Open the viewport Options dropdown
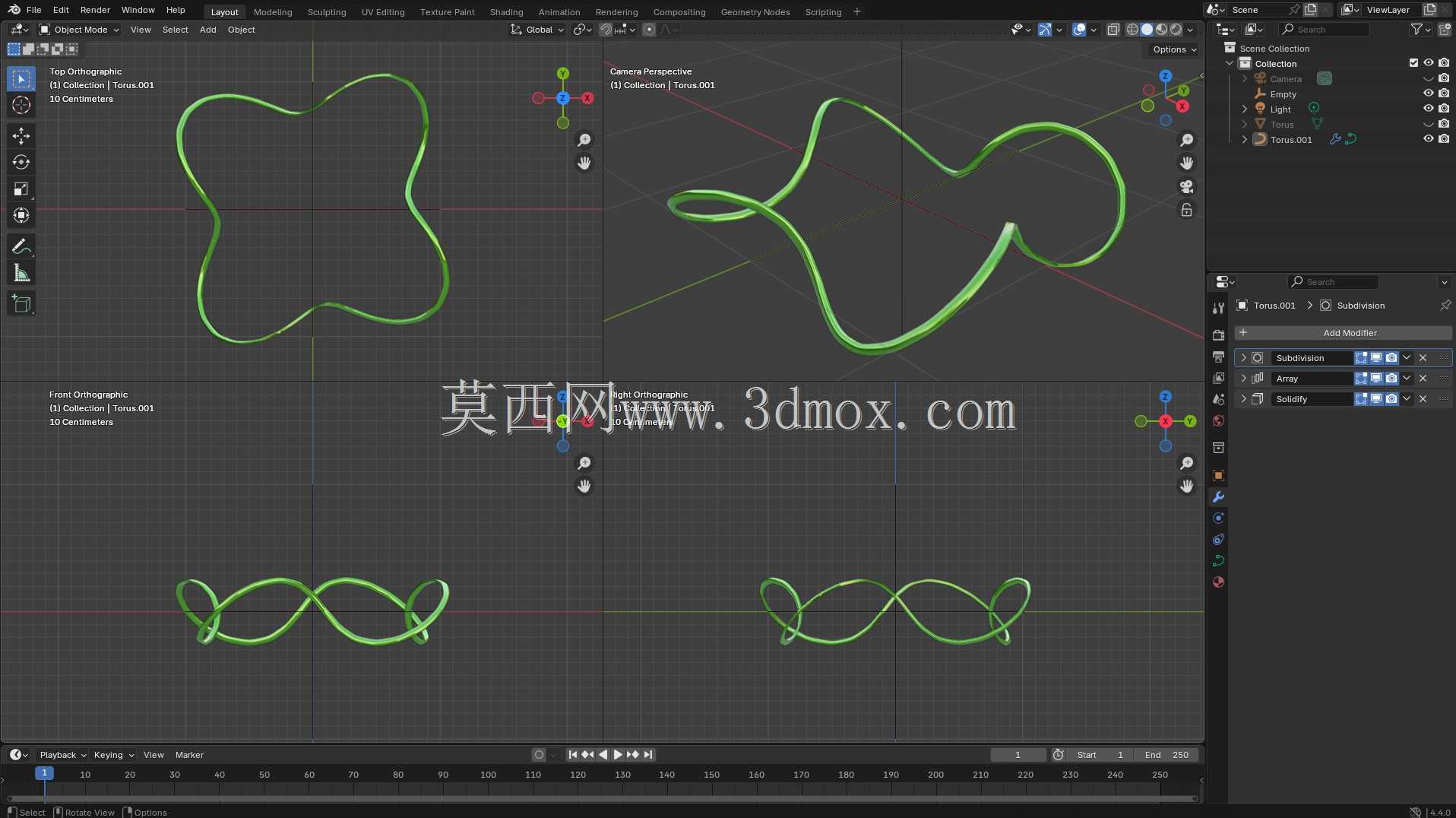 1174,49
